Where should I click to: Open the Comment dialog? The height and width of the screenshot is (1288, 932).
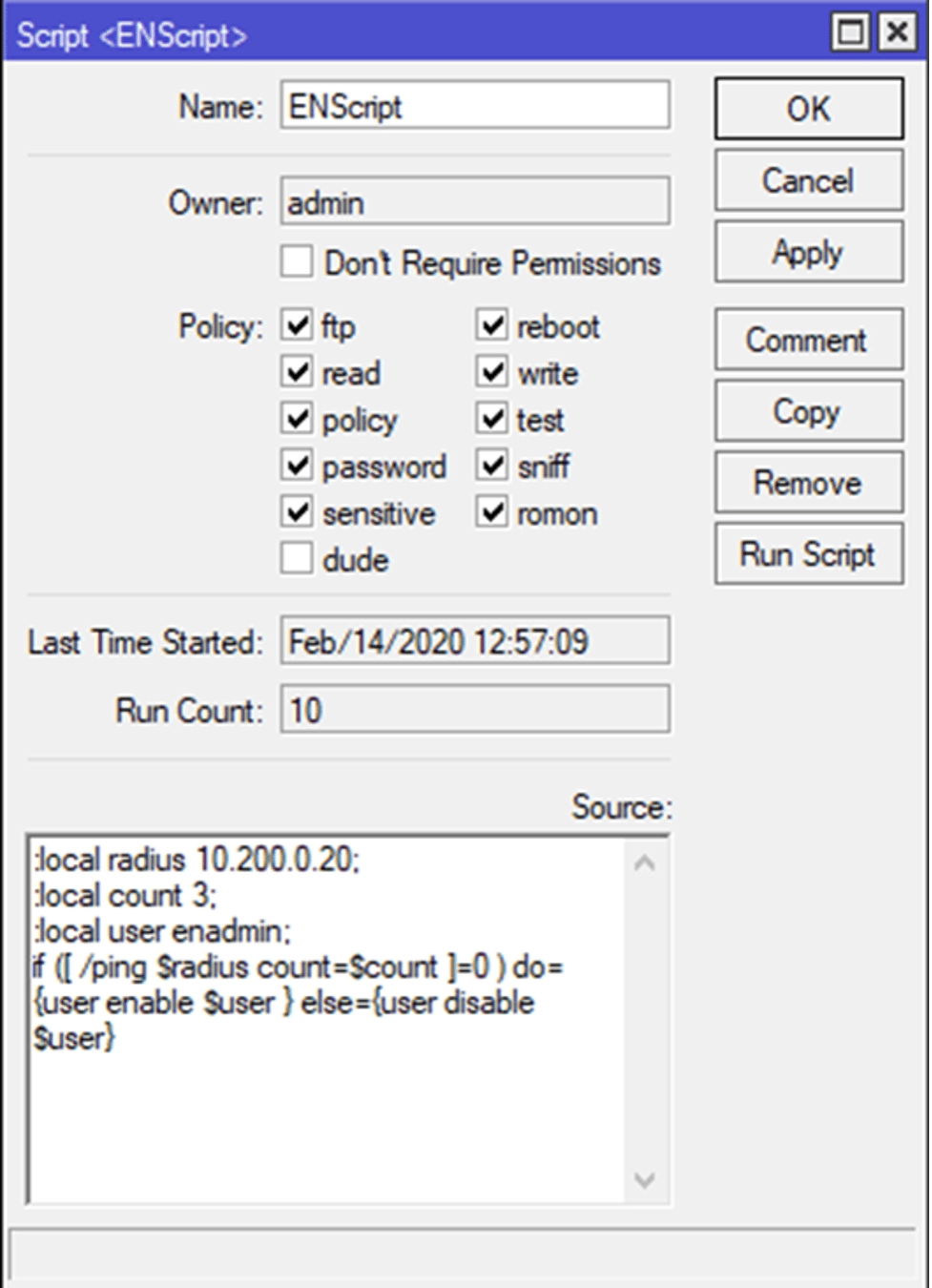coord(808,340)
